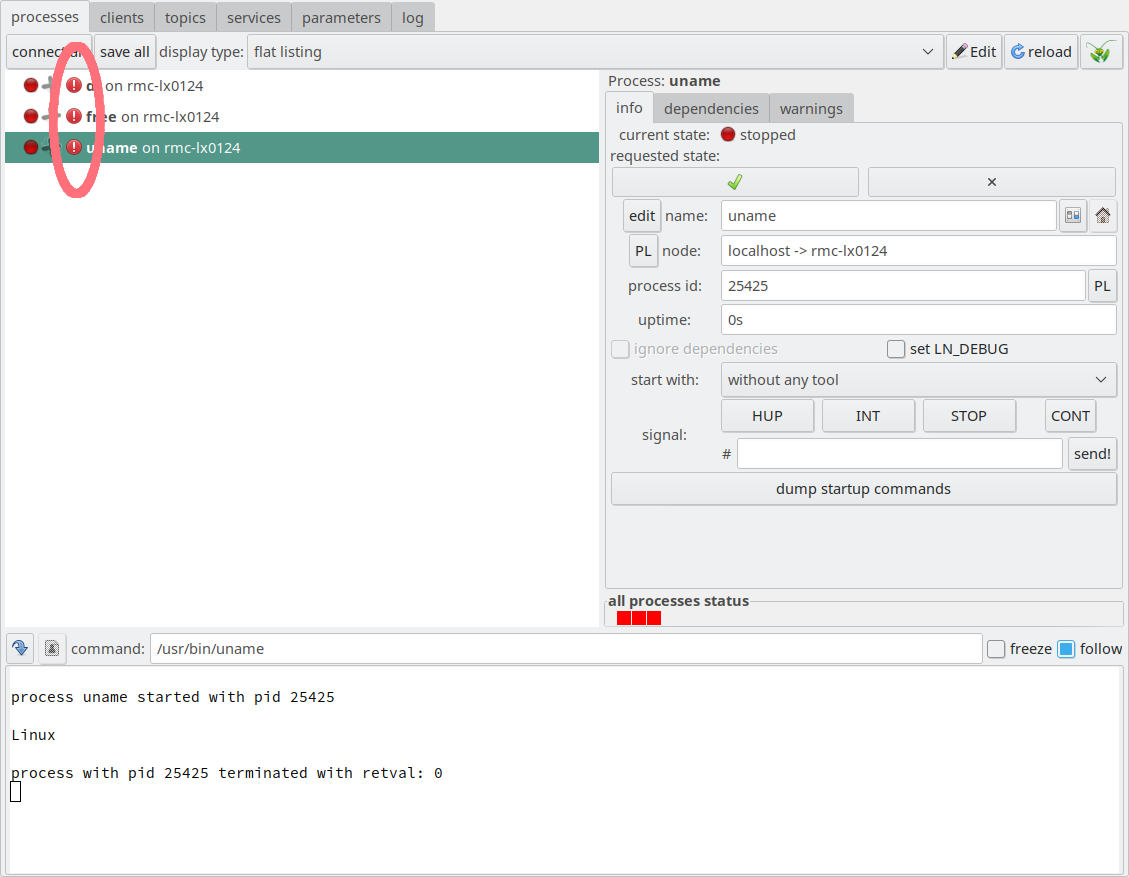Click the save all button

[x=125, y=52]
